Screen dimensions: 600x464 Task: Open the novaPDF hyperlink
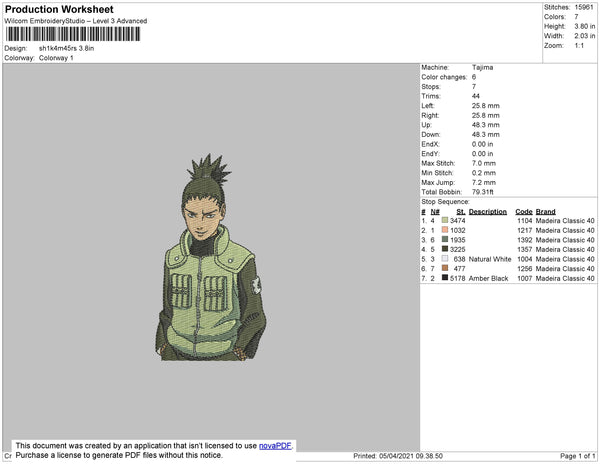coord(275,446)
